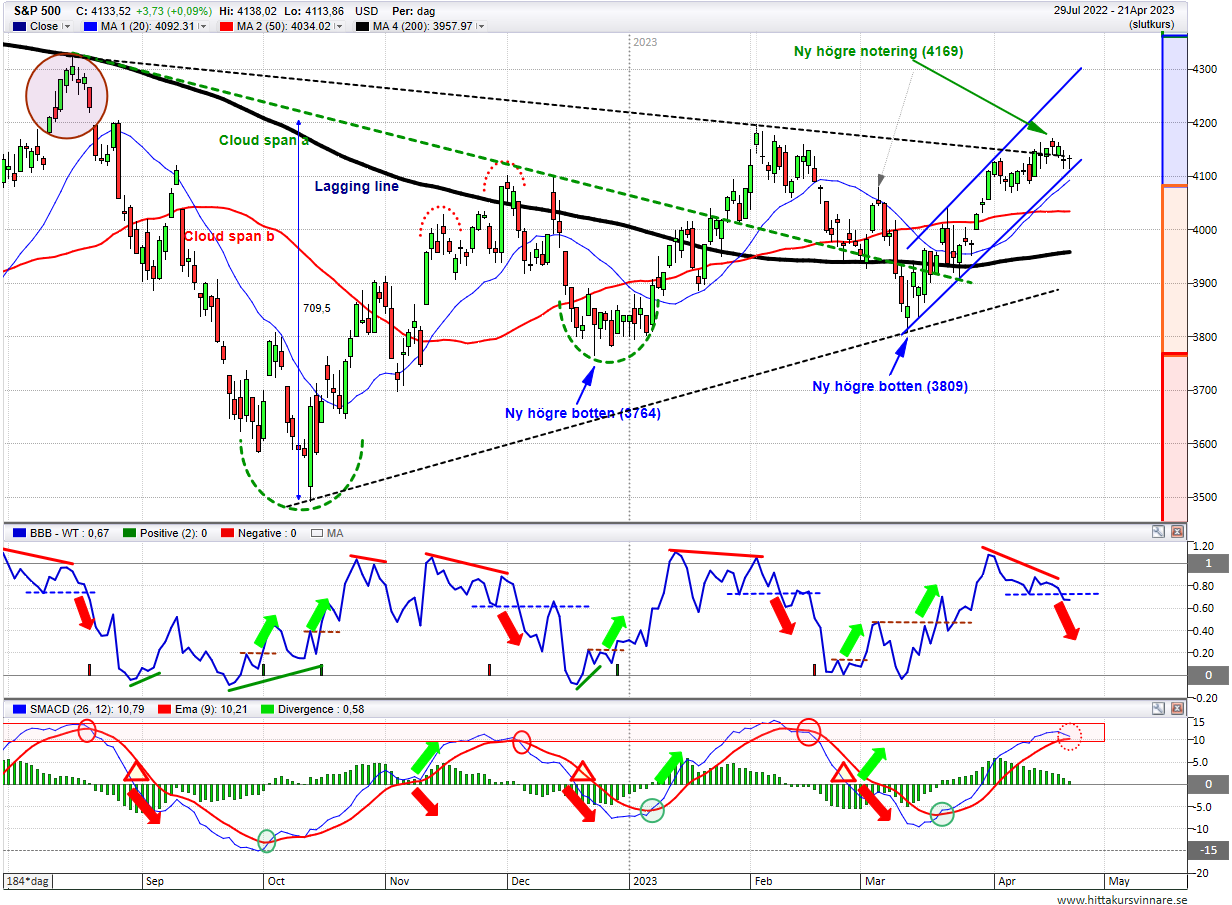
Task: Click the 'Lagging line' annotation text
Action: coord(357,186)
